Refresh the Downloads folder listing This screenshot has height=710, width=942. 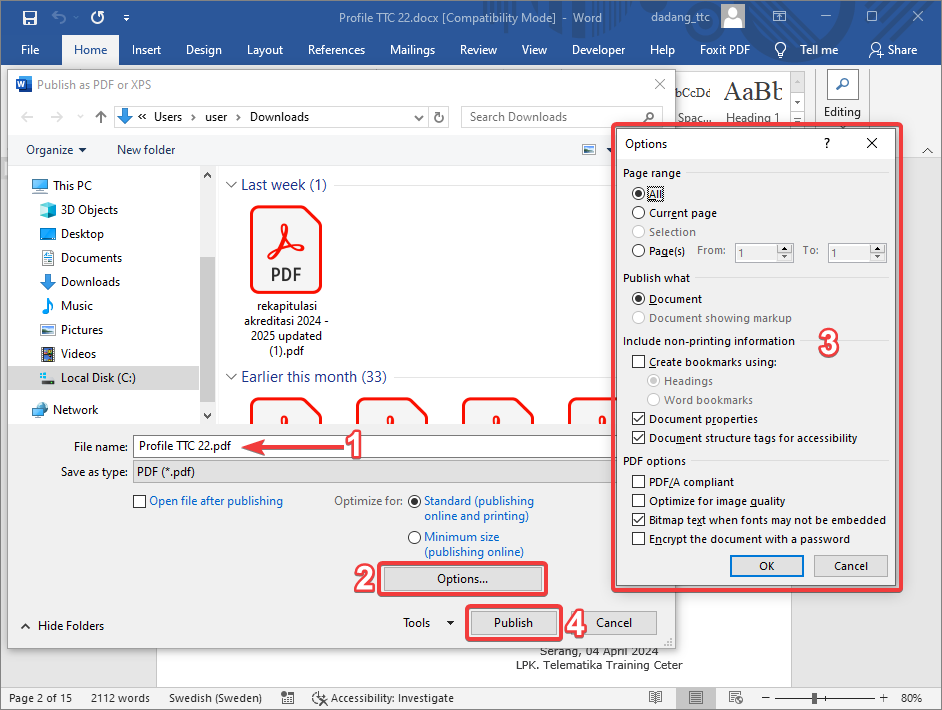439,117
